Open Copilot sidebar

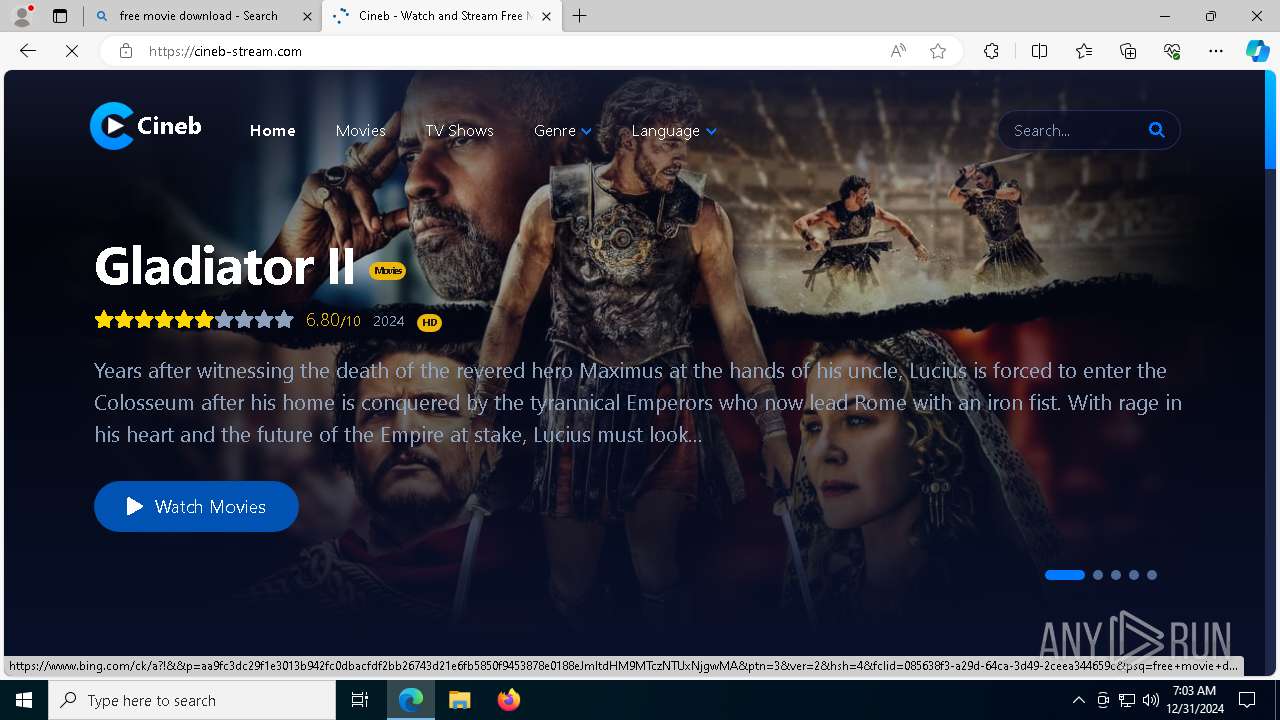pos(1257,51)
